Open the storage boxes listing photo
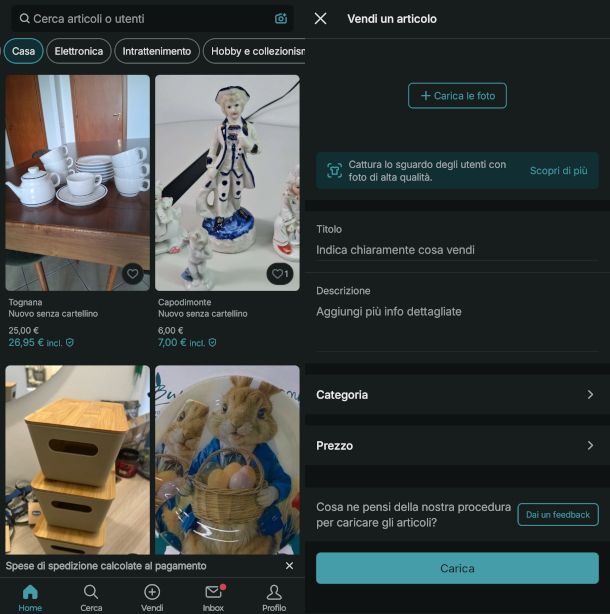610x614 pixels. [78, 460]
